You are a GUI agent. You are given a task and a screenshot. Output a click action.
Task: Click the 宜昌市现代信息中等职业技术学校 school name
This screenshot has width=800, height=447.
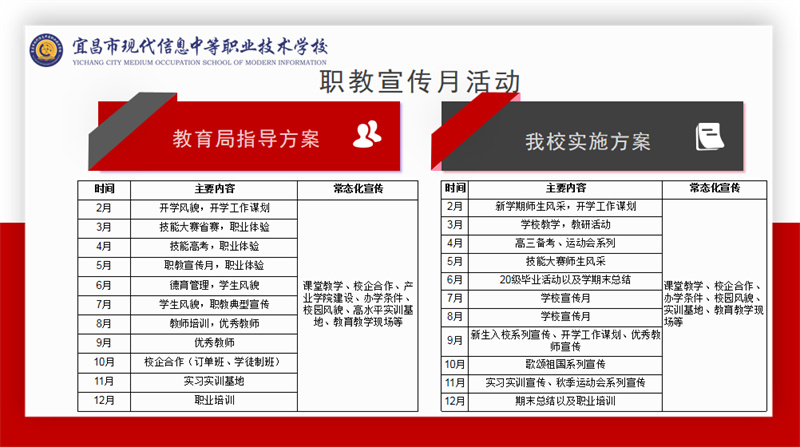pyautogui.click(x=199, y=46)
